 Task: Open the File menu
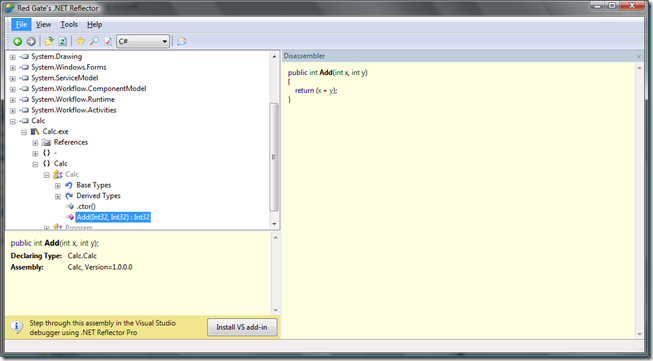click(21, 25)
